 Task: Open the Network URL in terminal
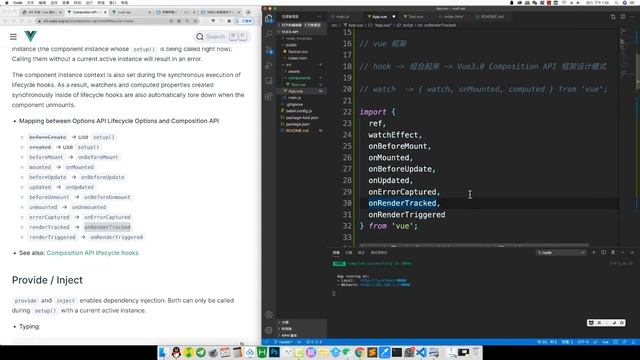point(385,284)
